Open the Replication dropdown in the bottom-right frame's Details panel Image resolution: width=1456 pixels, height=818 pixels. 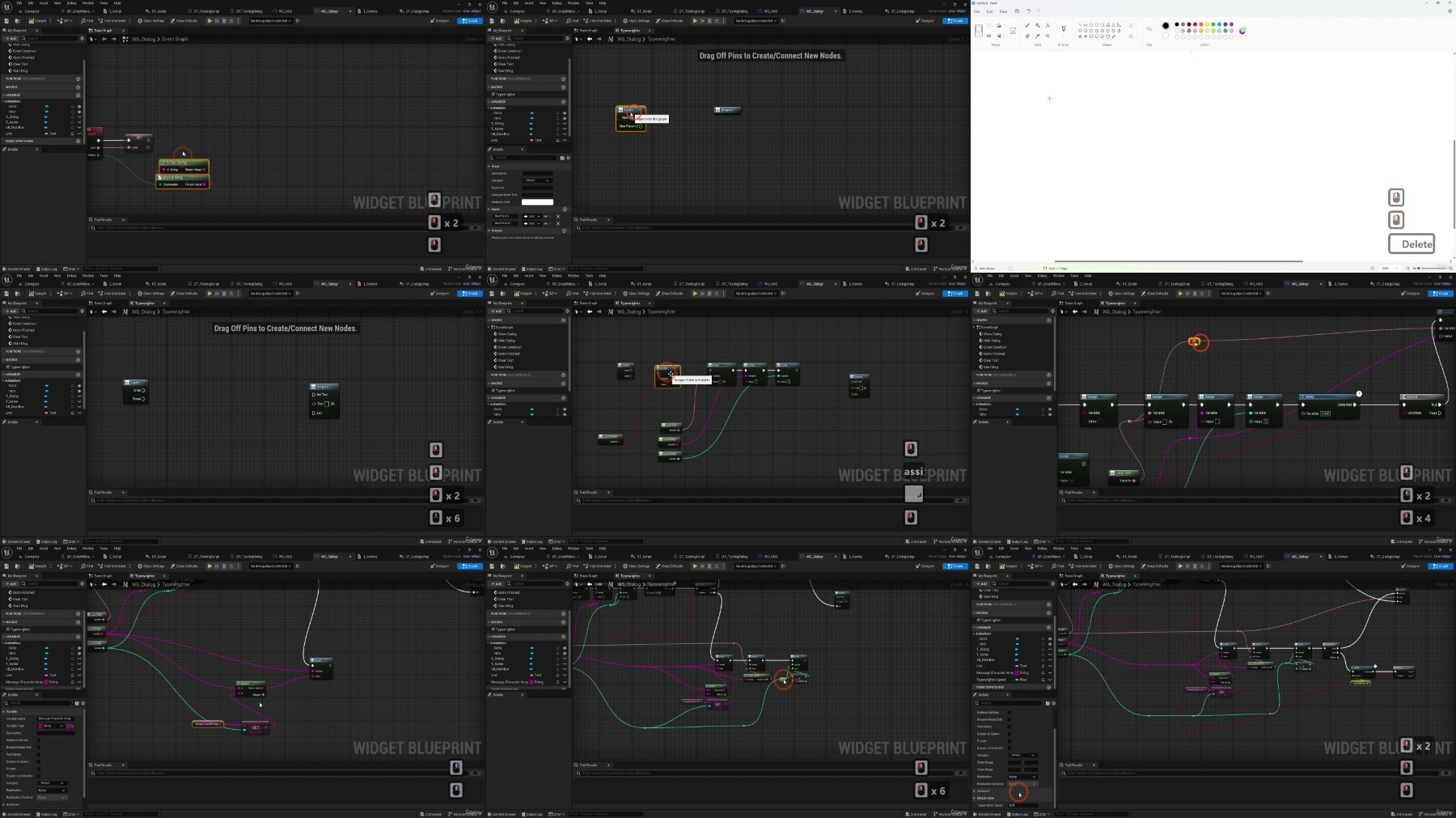coord(1023,777)
